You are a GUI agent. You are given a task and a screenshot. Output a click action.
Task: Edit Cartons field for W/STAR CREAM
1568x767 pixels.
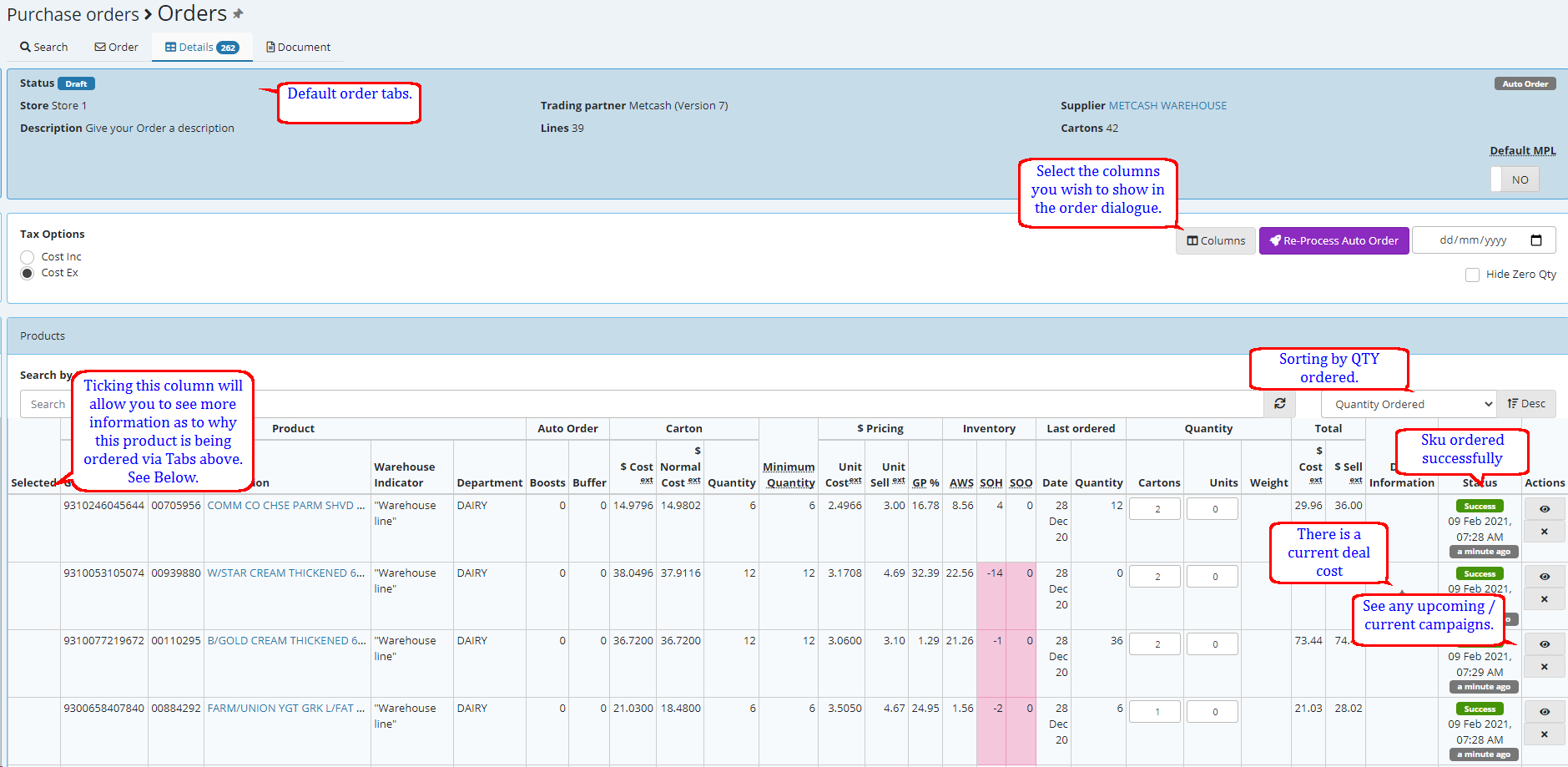(x=1155, y=577)
